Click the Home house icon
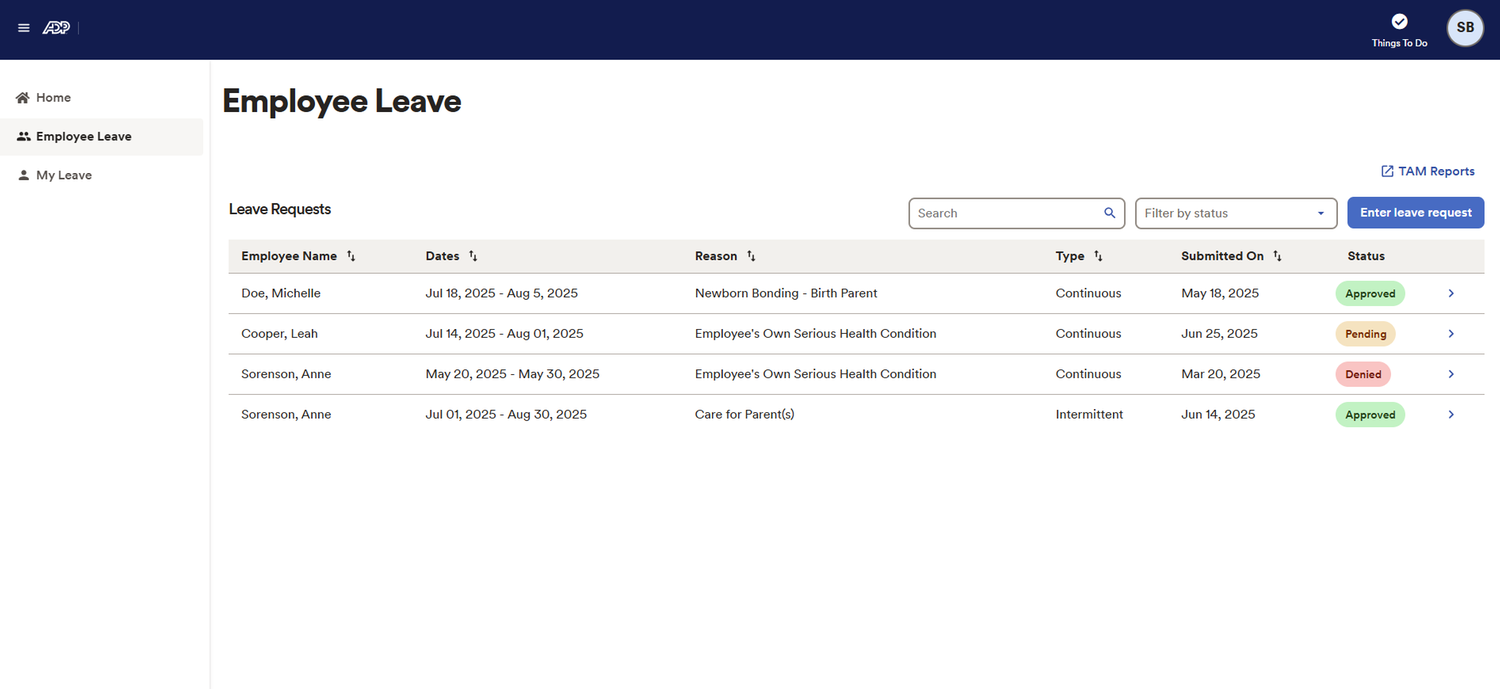Screen dimensions: 1500x689 (x=21, y=96)
